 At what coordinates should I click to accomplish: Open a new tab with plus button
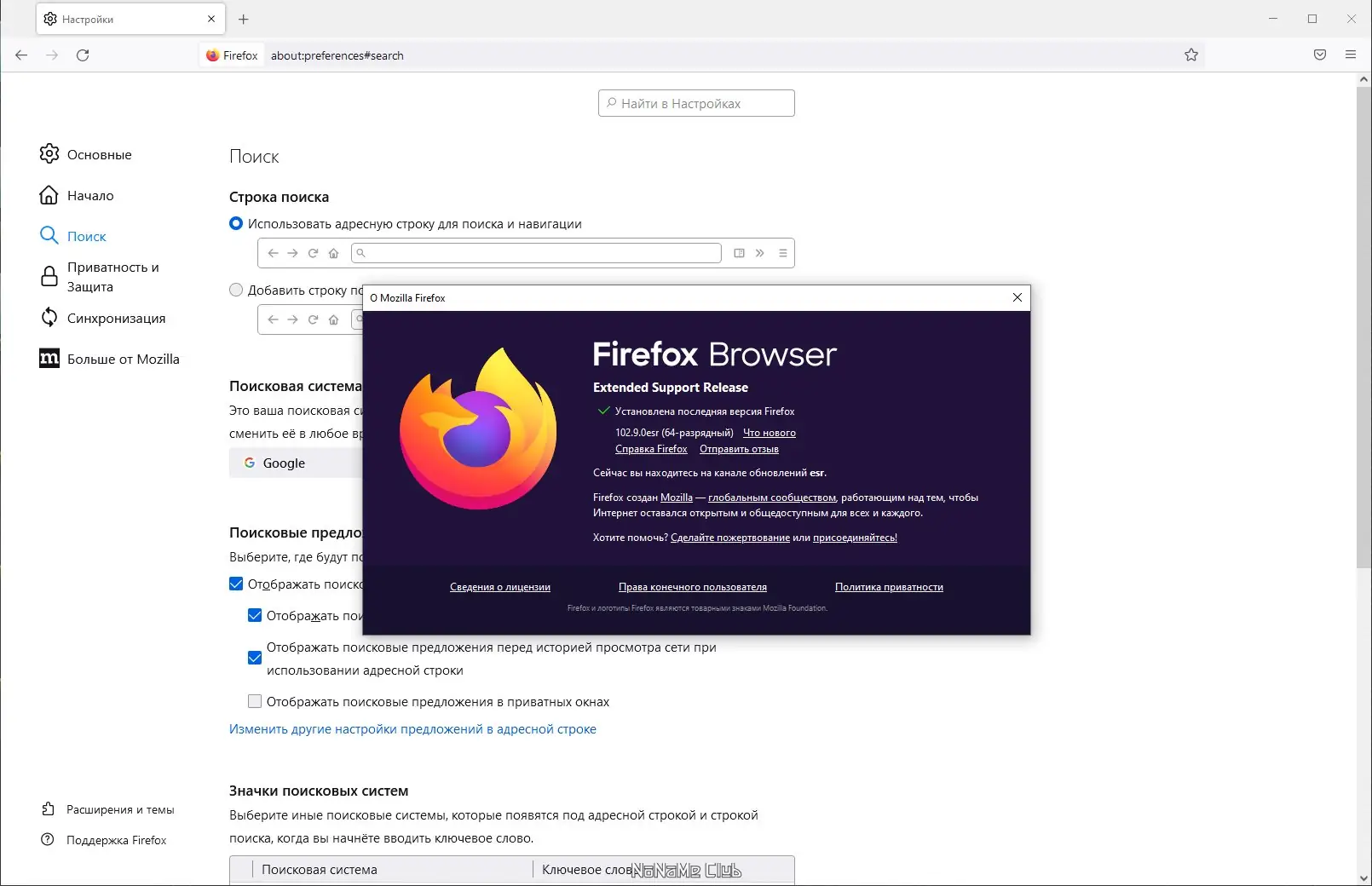[244, 19]
